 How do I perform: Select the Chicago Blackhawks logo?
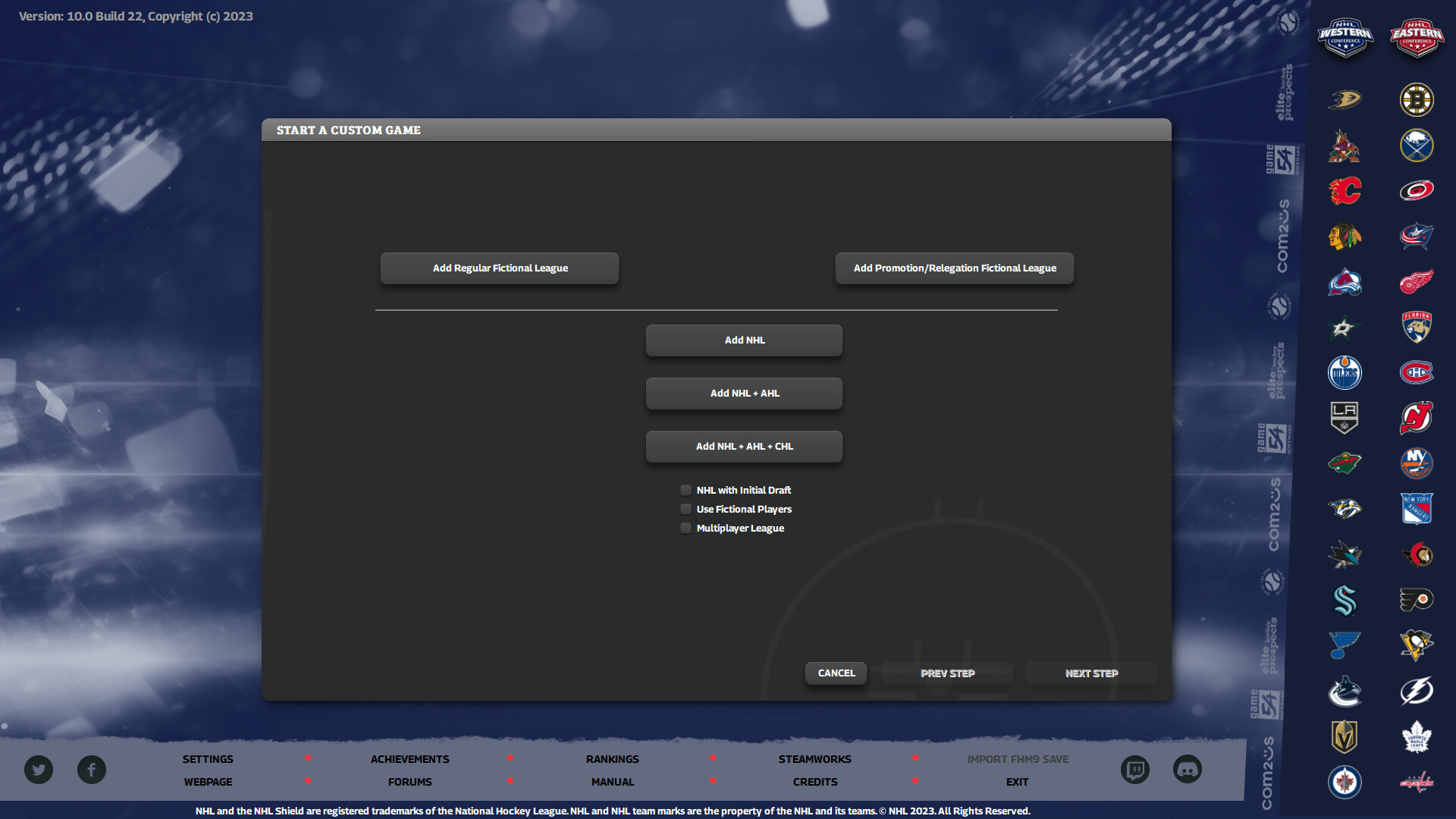click(x=1345, y=236)
